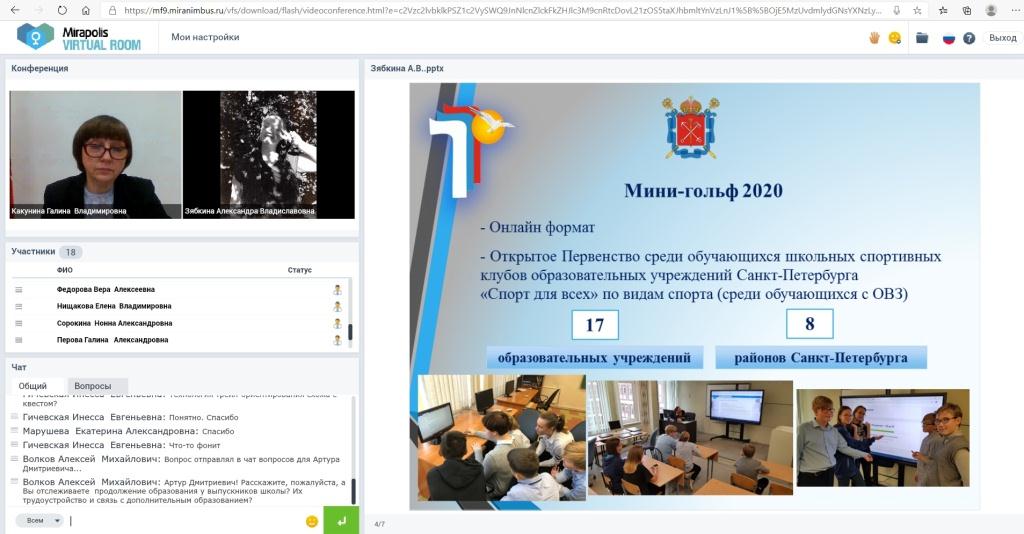1024x534 pixels.
Task: Open the favorites list icon
Action: pos(943,10)
